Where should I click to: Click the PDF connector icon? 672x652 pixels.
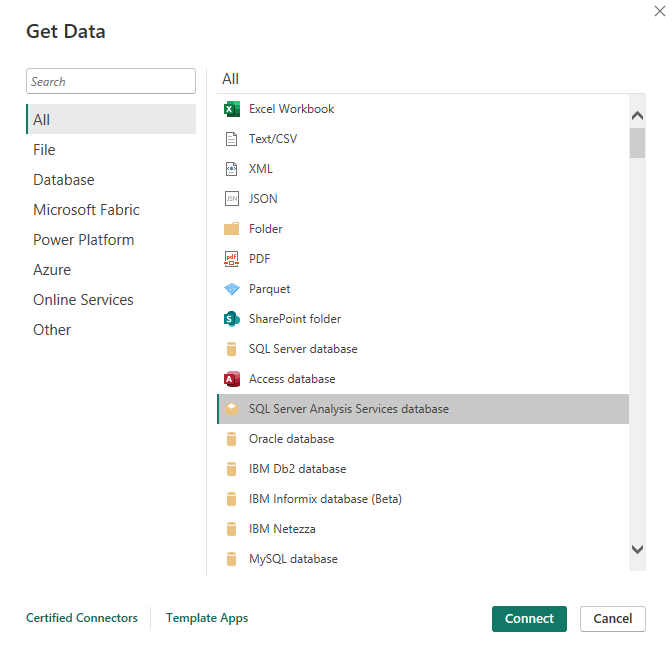(x=232, y=259)
